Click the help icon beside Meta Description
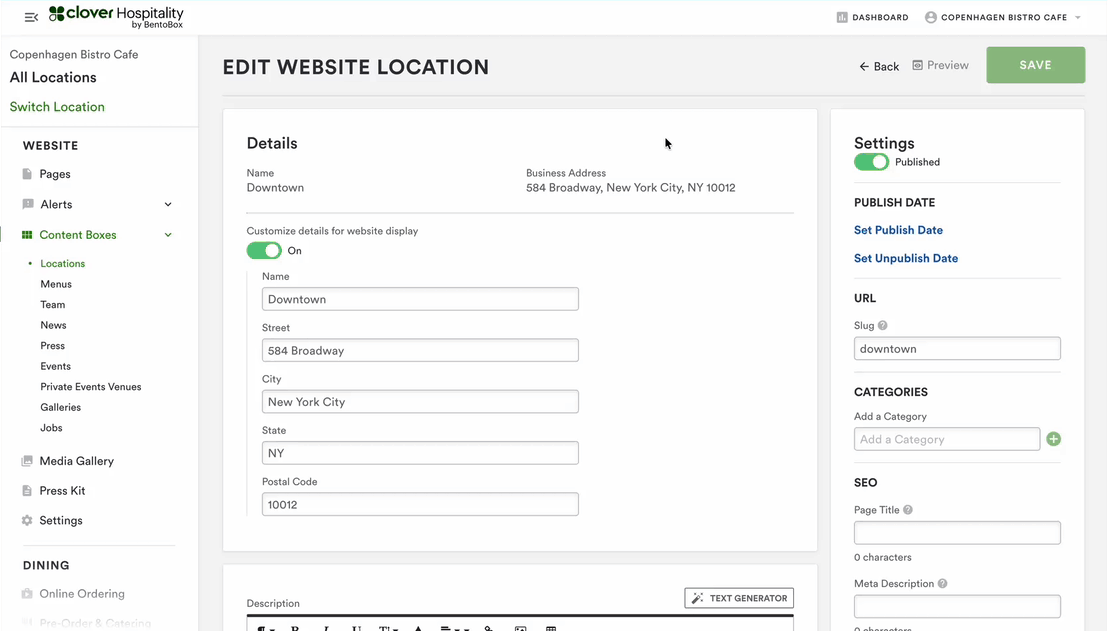This screenshot has height=631, width=1108. click(x=942, y=584)
